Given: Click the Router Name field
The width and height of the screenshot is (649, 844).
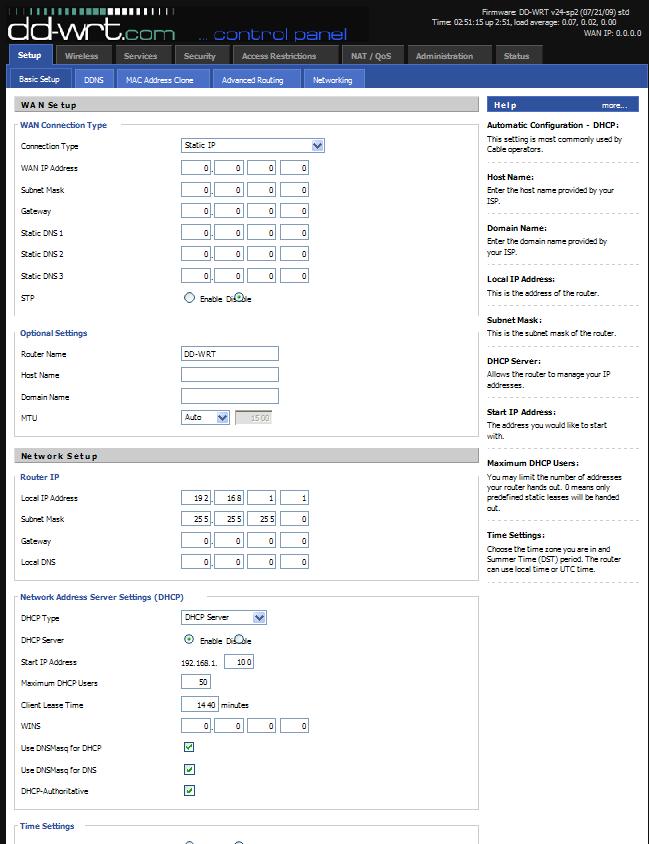Looking at the screenshot, I should 230,354.
